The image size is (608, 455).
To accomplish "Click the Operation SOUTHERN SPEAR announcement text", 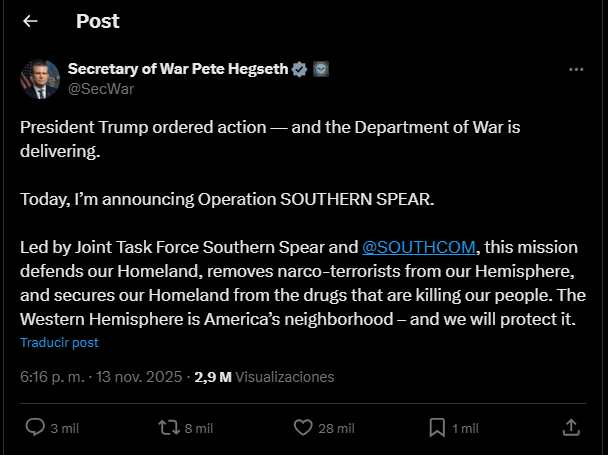I will point(228,199).
